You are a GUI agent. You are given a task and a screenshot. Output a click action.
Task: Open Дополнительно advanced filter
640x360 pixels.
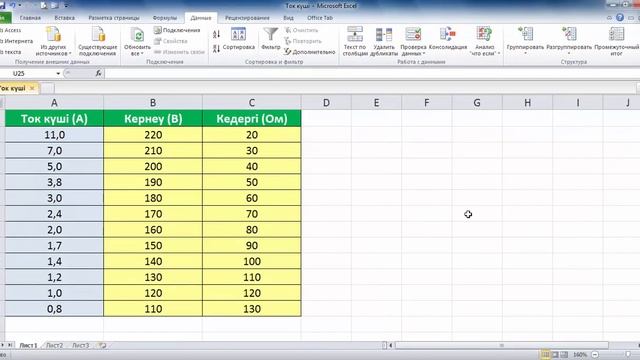tap(310, 52)
